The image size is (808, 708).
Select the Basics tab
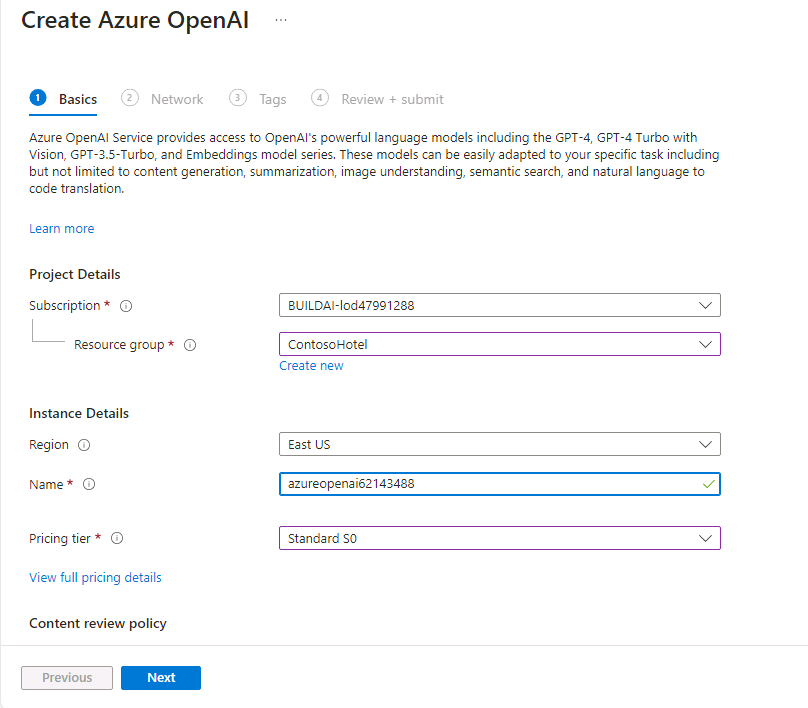(x=63, y=99)
